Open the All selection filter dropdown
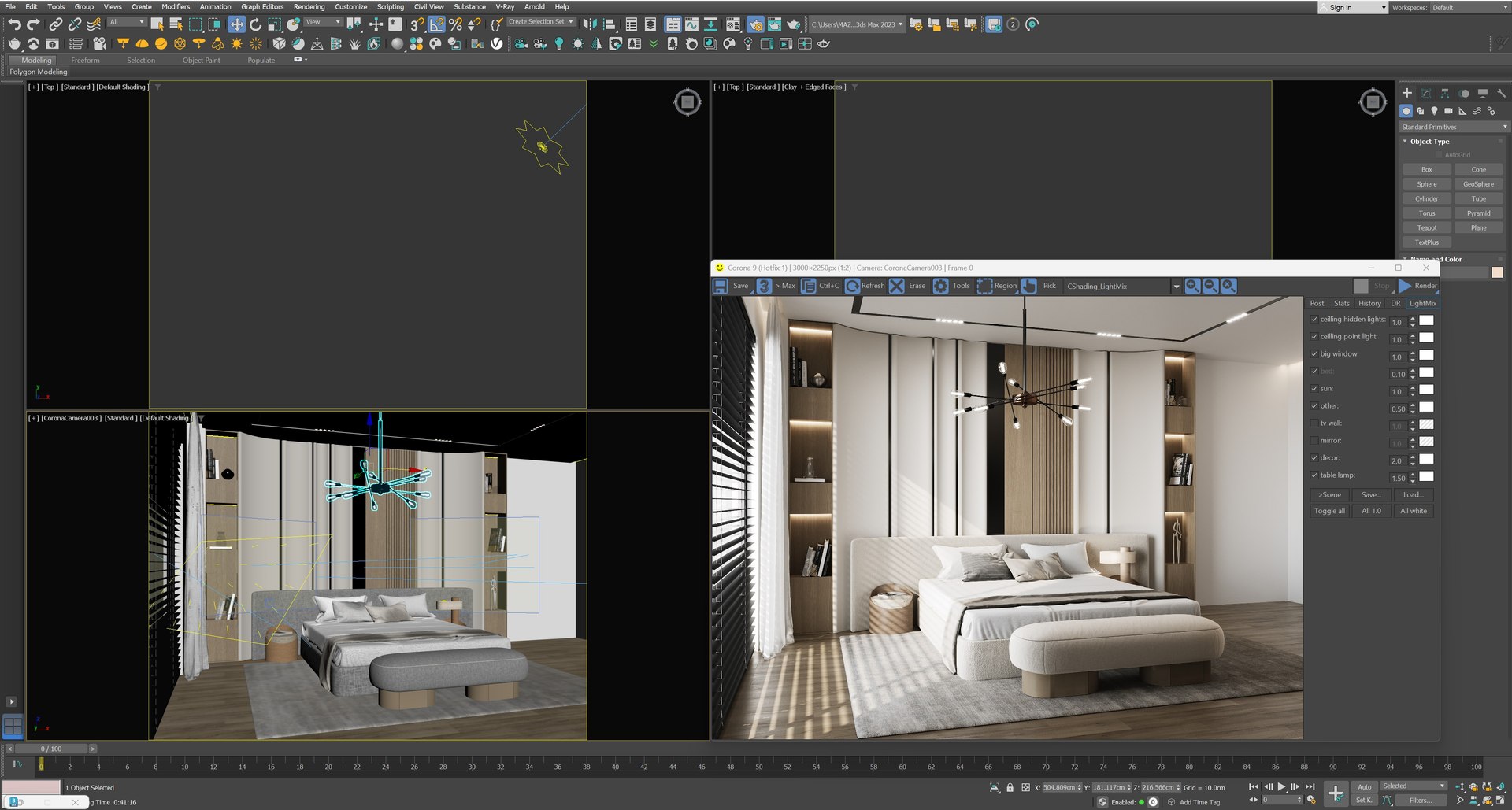This screenshot has width=1512, height=810. click(x=126, y=22)
